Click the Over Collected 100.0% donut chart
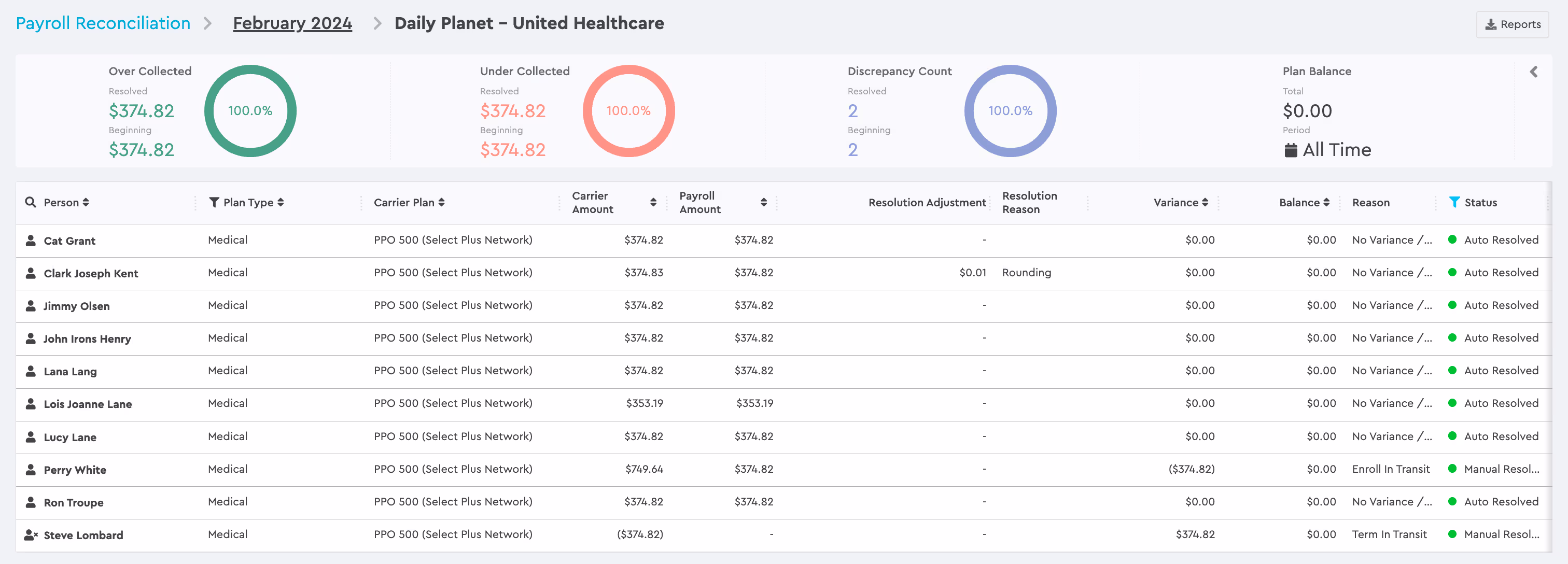Viewport: 1568px width, 564px height. click(250, 111)
